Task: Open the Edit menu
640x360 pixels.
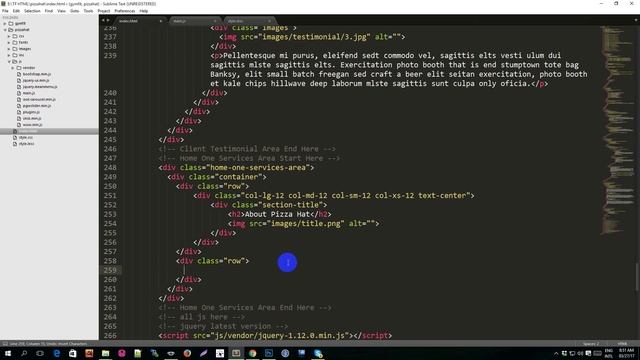Action: [16, 11]
